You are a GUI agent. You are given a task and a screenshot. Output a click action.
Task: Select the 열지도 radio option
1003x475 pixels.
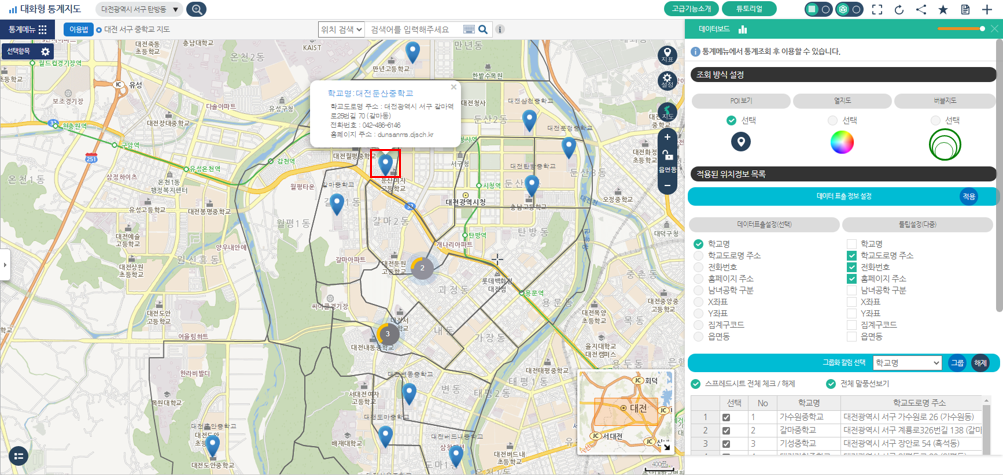point(832,120)
